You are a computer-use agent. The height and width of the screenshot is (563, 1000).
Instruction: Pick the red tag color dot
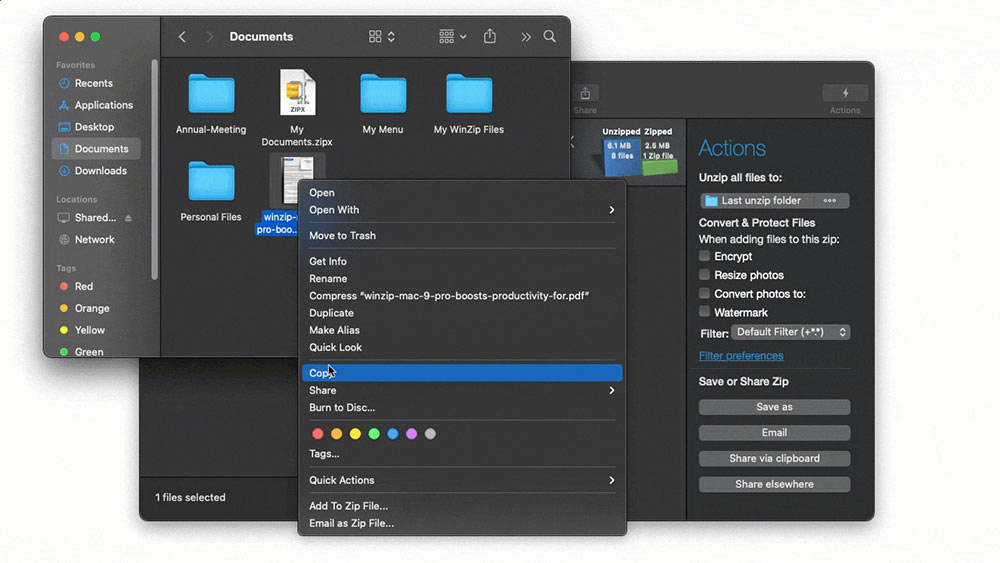point(318,434)
